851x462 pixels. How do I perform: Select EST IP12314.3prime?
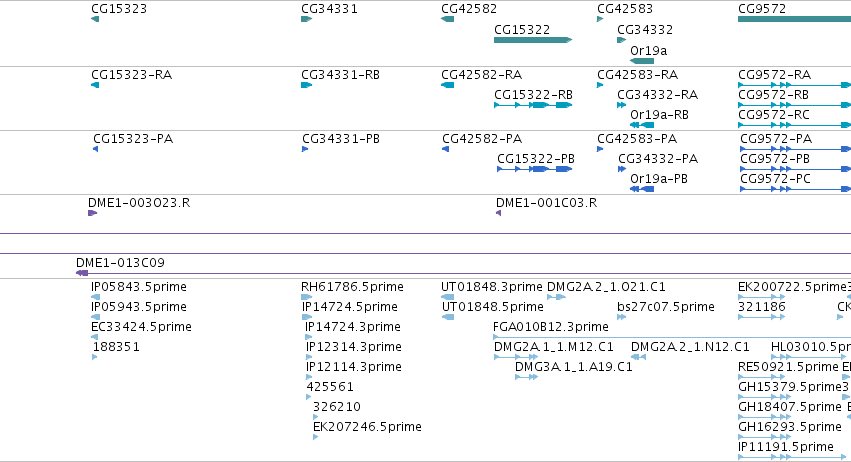coord(353,347)
